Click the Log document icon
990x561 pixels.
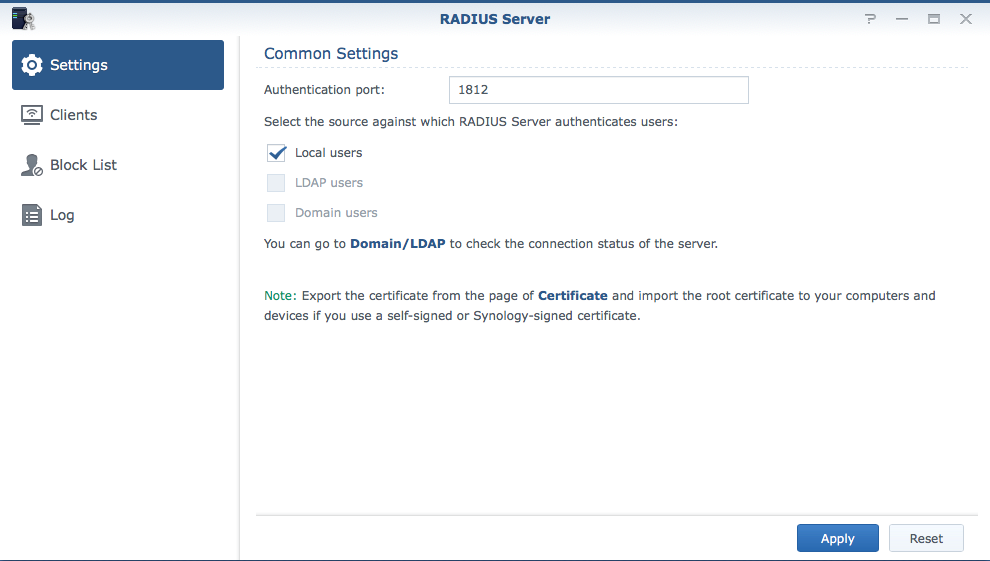coord(32,215)
